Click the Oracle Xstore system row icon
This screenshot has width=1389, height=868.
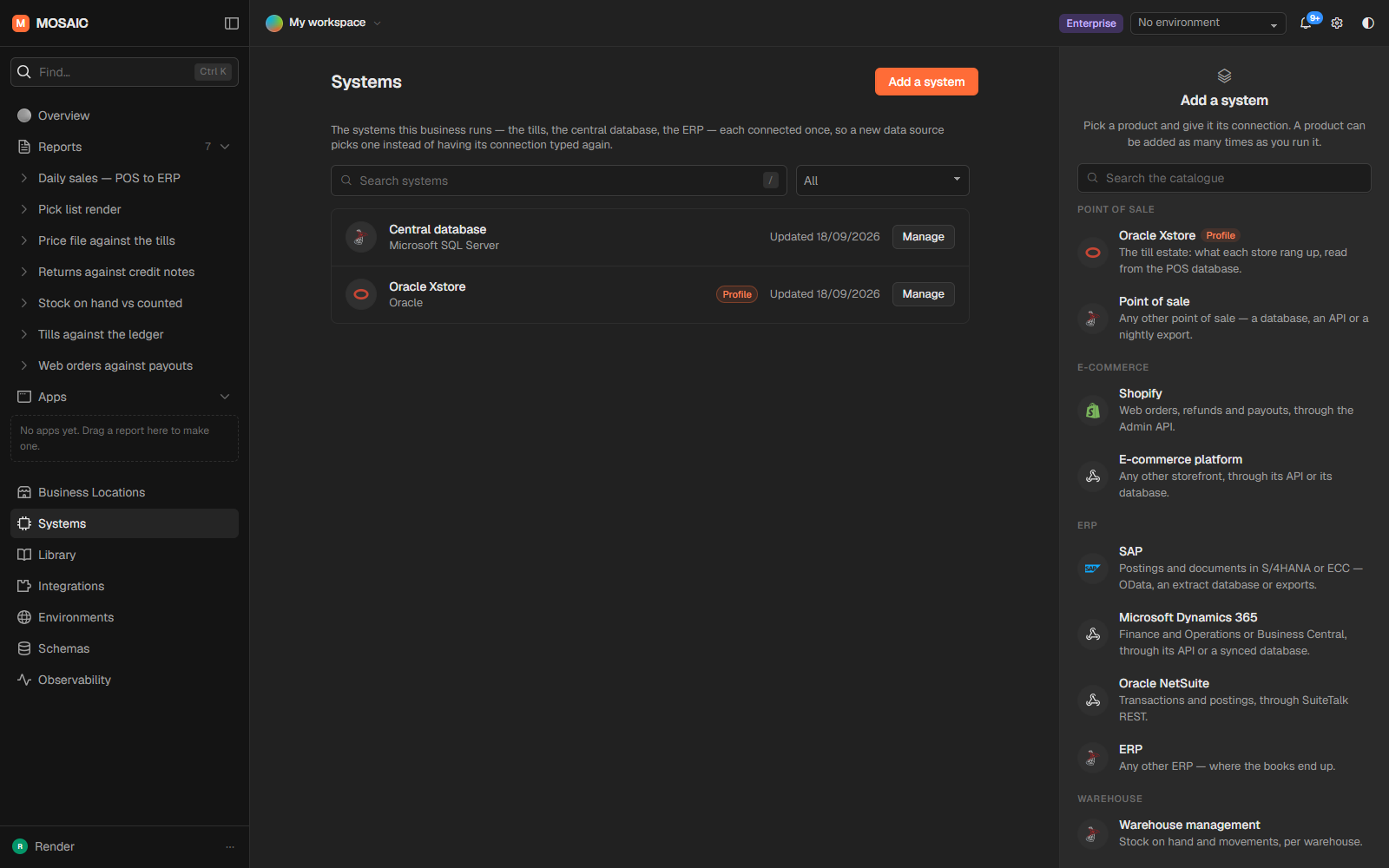(x=361, y=294)
